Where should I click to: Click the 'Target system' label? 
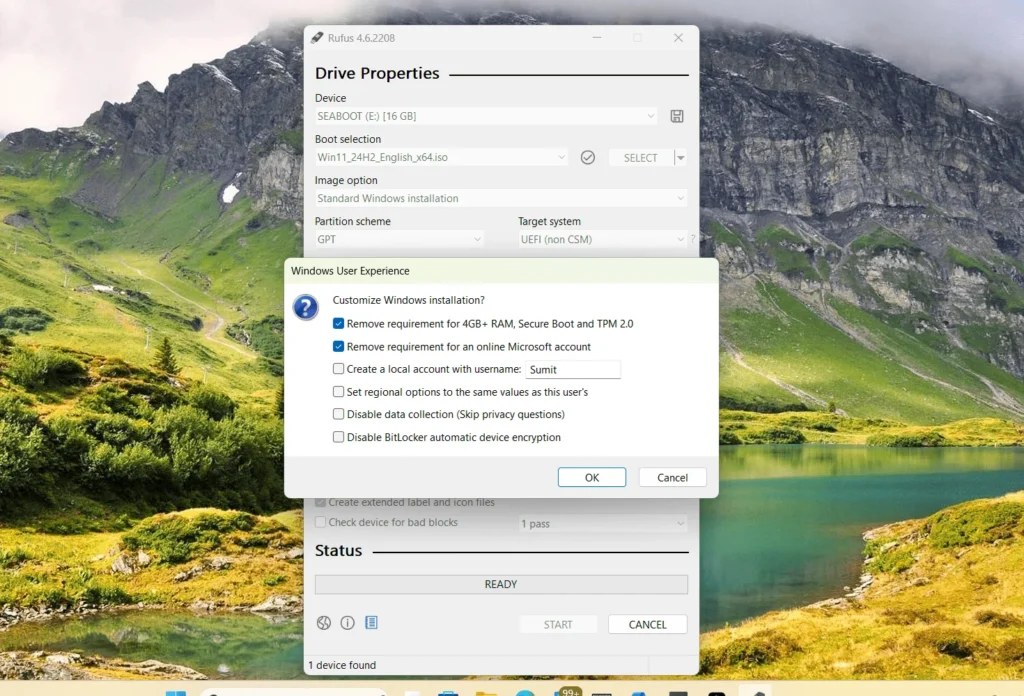[549, 221]
